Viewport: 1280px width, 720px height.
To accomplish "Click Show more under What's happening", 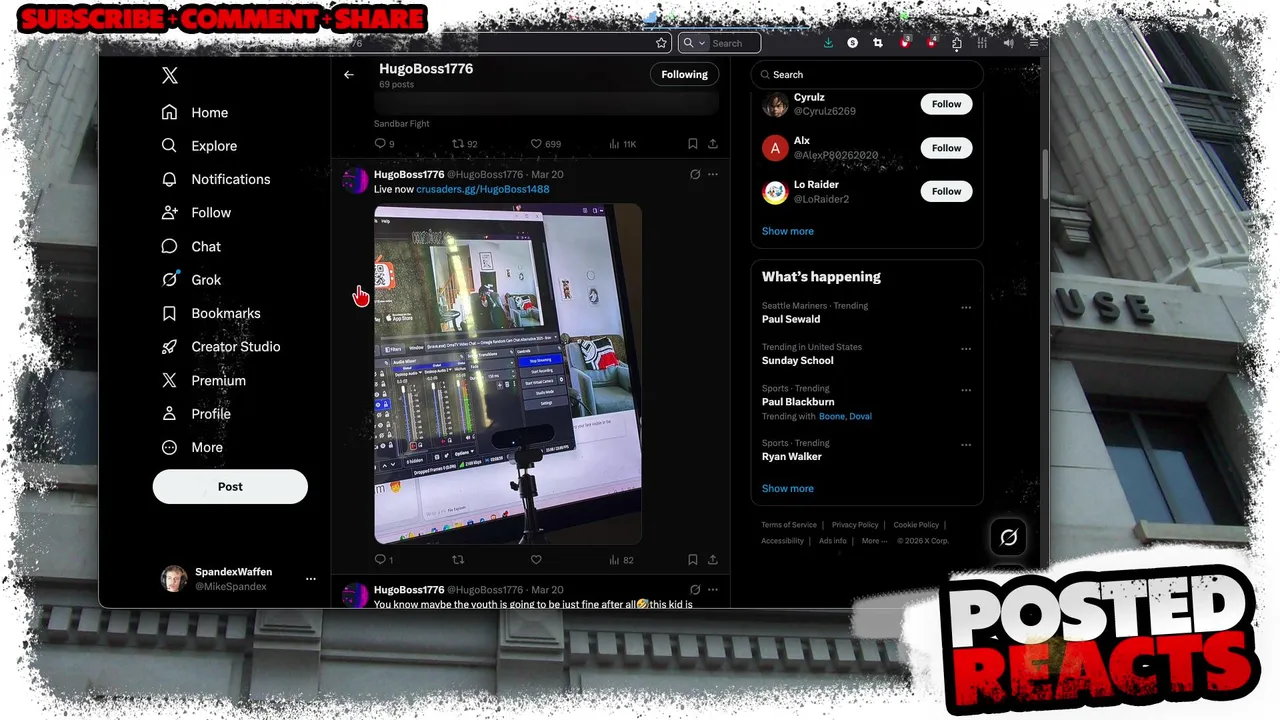I will [787, 489].
